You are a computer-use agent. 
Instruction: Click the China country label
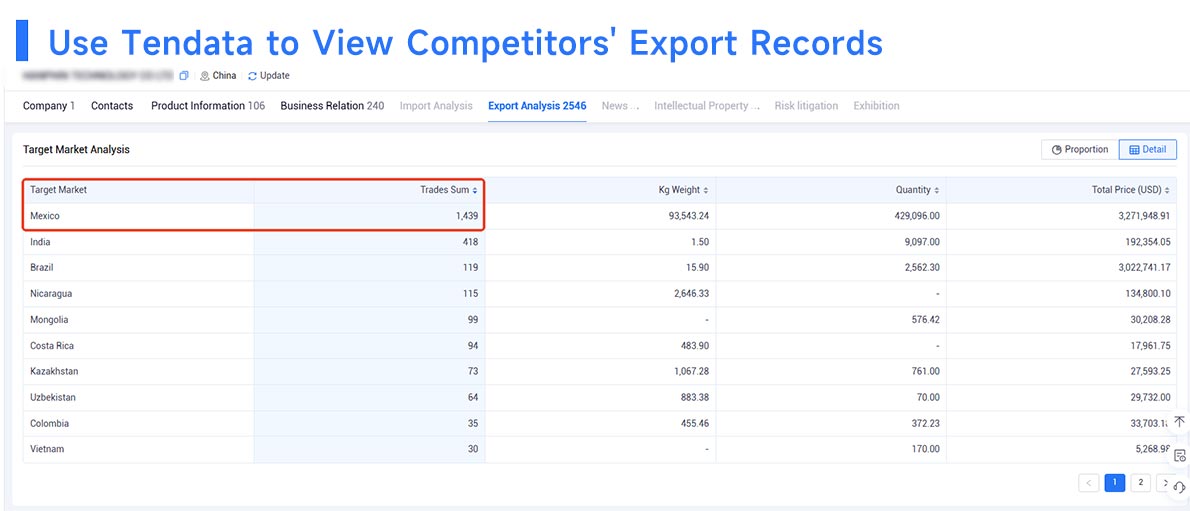224,76
